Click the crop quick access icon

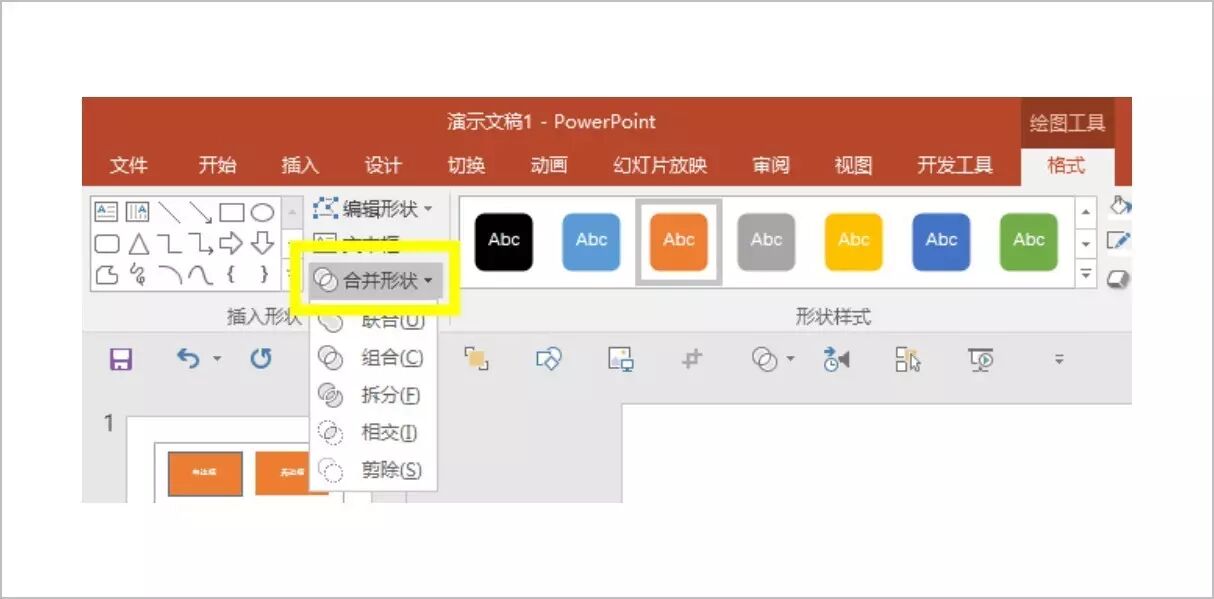pyautogui.click(x=692, y=359)
